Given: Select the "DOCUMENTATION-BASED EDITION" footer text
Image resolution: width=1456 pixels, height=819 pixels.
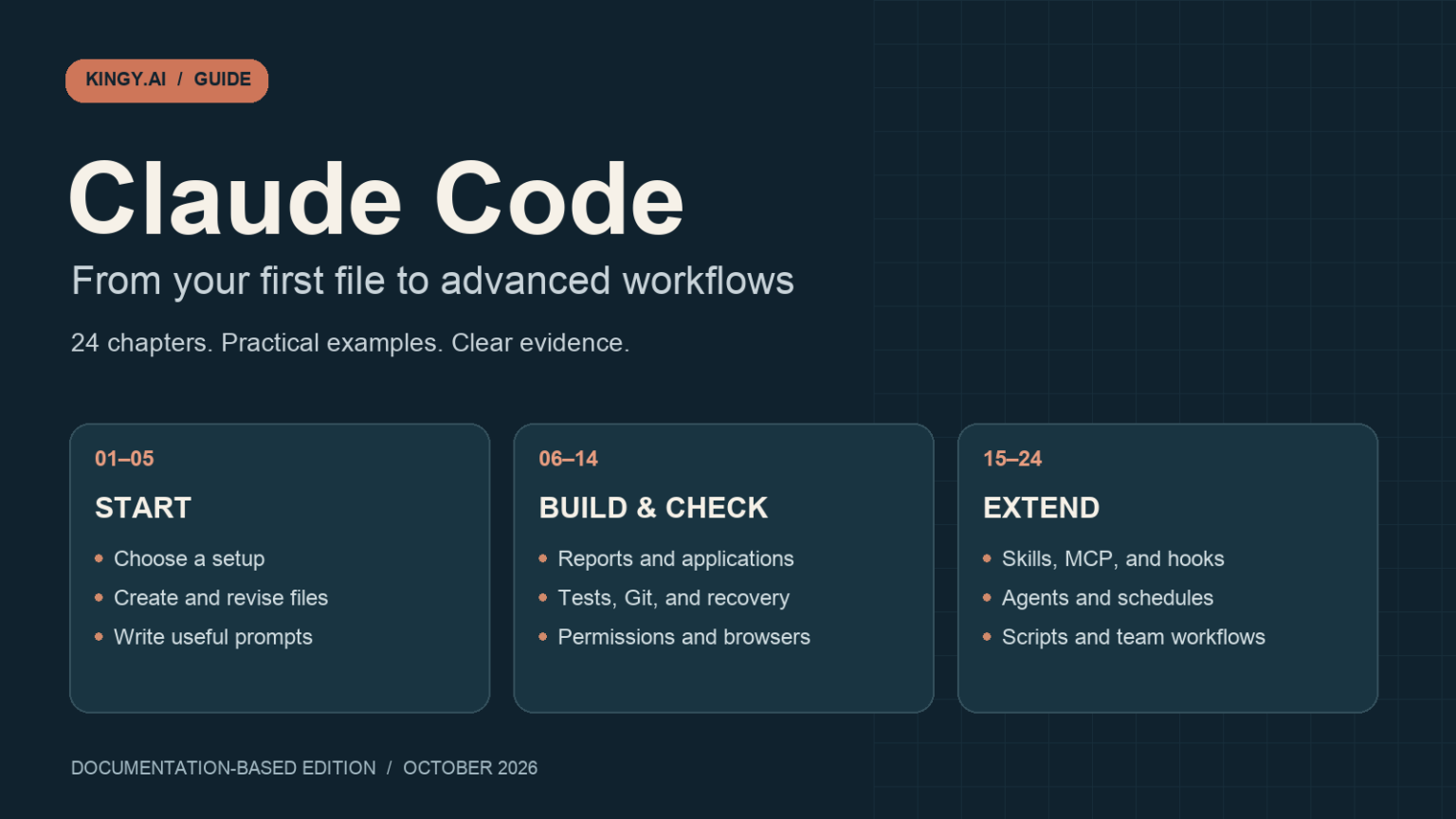Looking at the screenshot, I should click(224, 768).
